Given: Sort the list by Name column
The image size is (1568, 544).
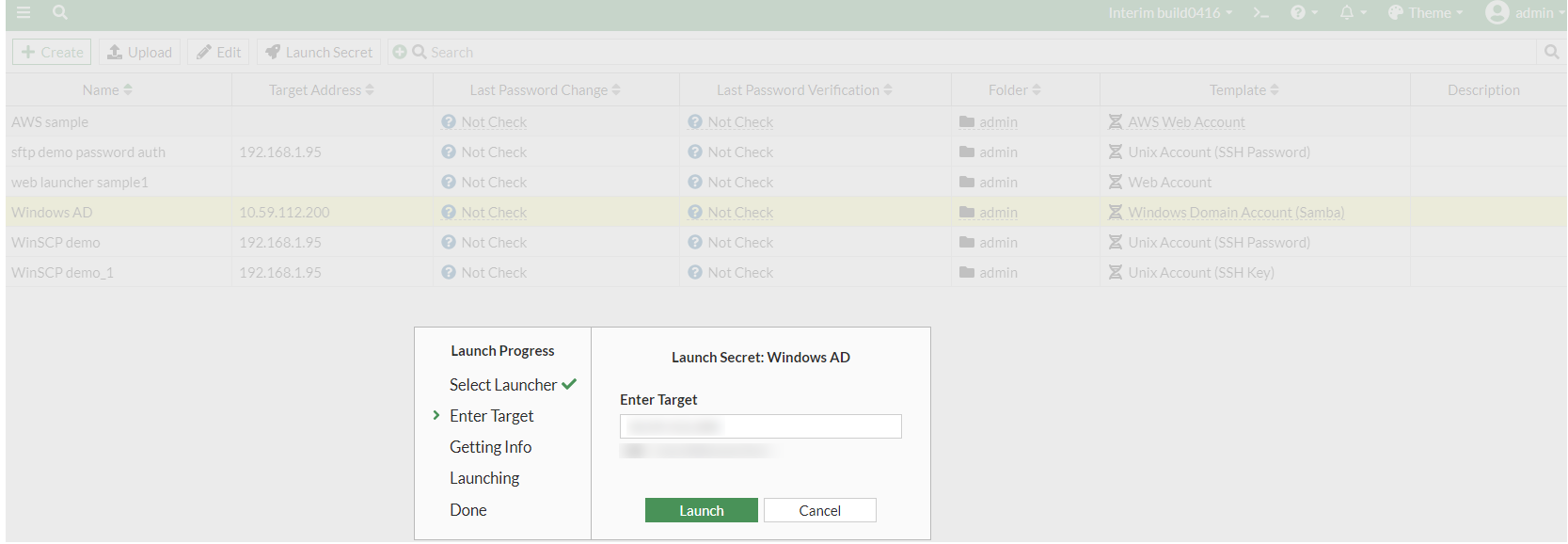Looking at the screenshot, I should [x=107, y=90].
